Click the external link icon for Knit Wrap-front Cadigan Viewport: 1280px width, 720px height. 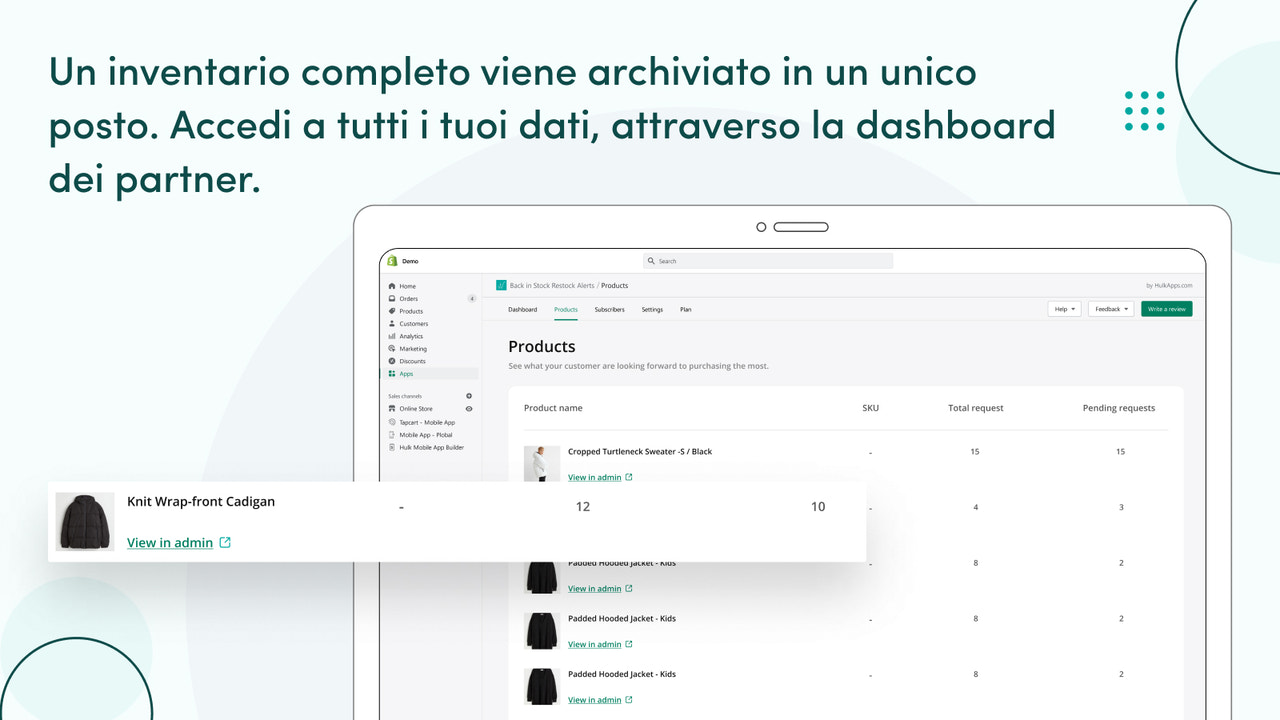[x=225, y=542]
